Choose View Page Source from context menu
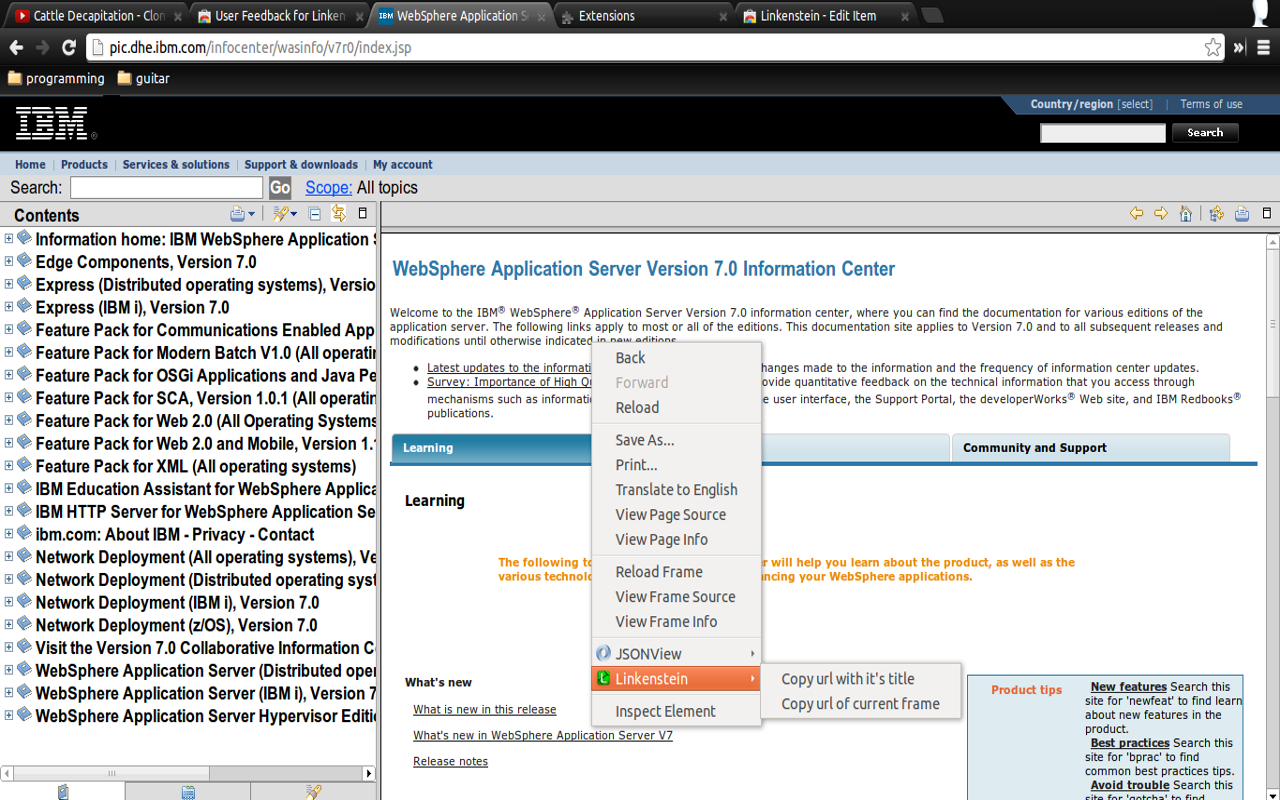This screenshot has height=800, width=1280. coord(670,514)
